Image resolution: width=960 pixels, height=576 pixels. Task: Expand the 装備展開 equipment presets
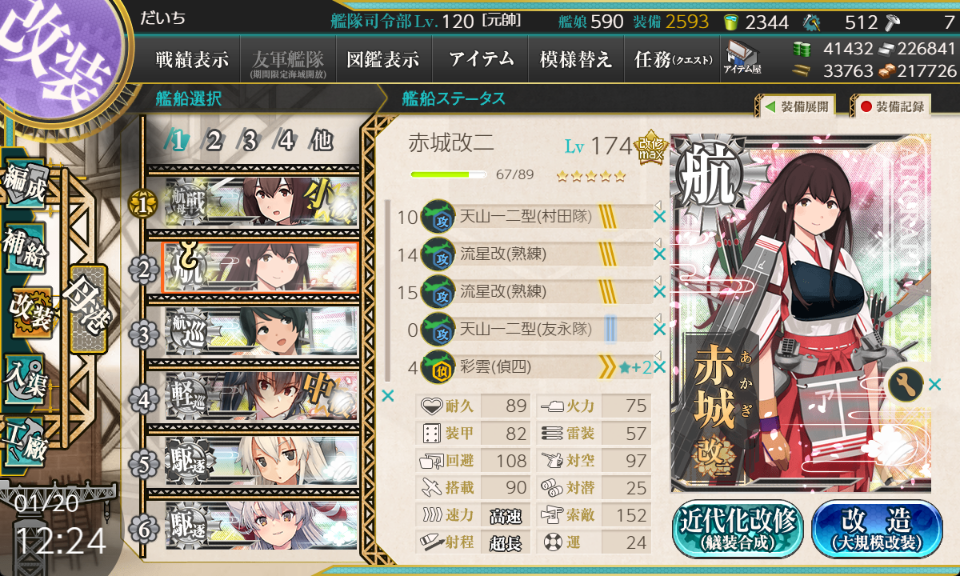pos(797,107)
